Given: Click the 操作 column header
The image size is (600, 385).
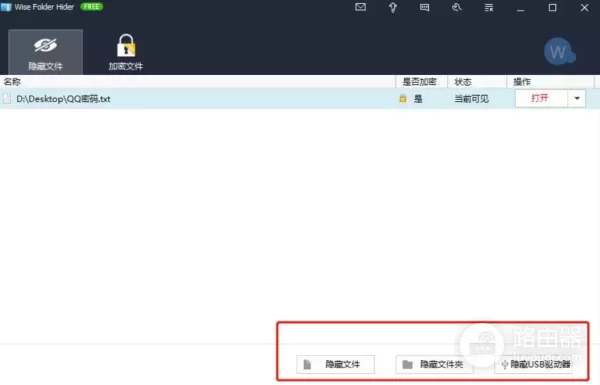Looking at the screenshot, I should click(x=550, y=82).
